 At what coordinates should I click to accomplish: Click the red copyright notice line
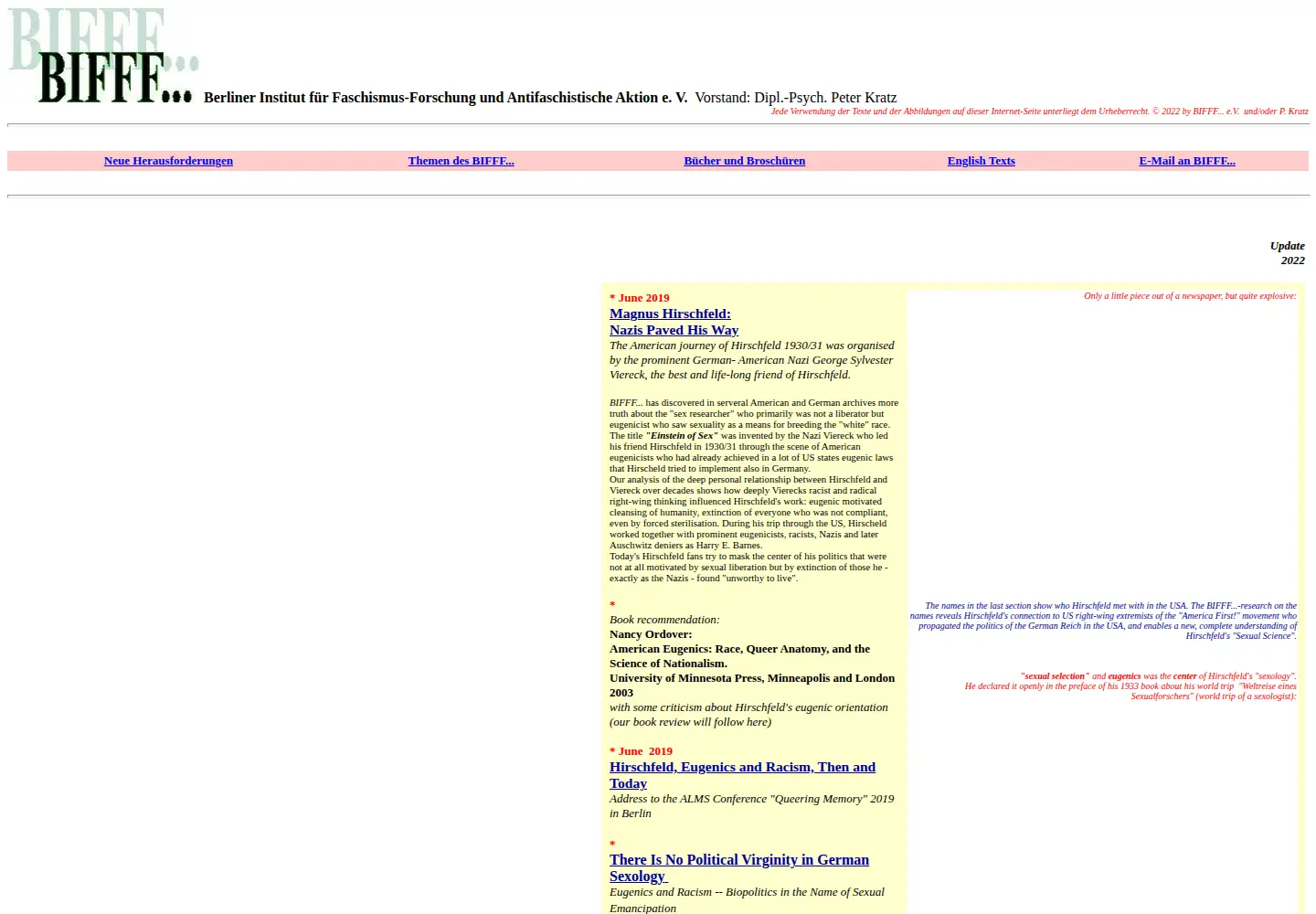tap(1039, 112)
